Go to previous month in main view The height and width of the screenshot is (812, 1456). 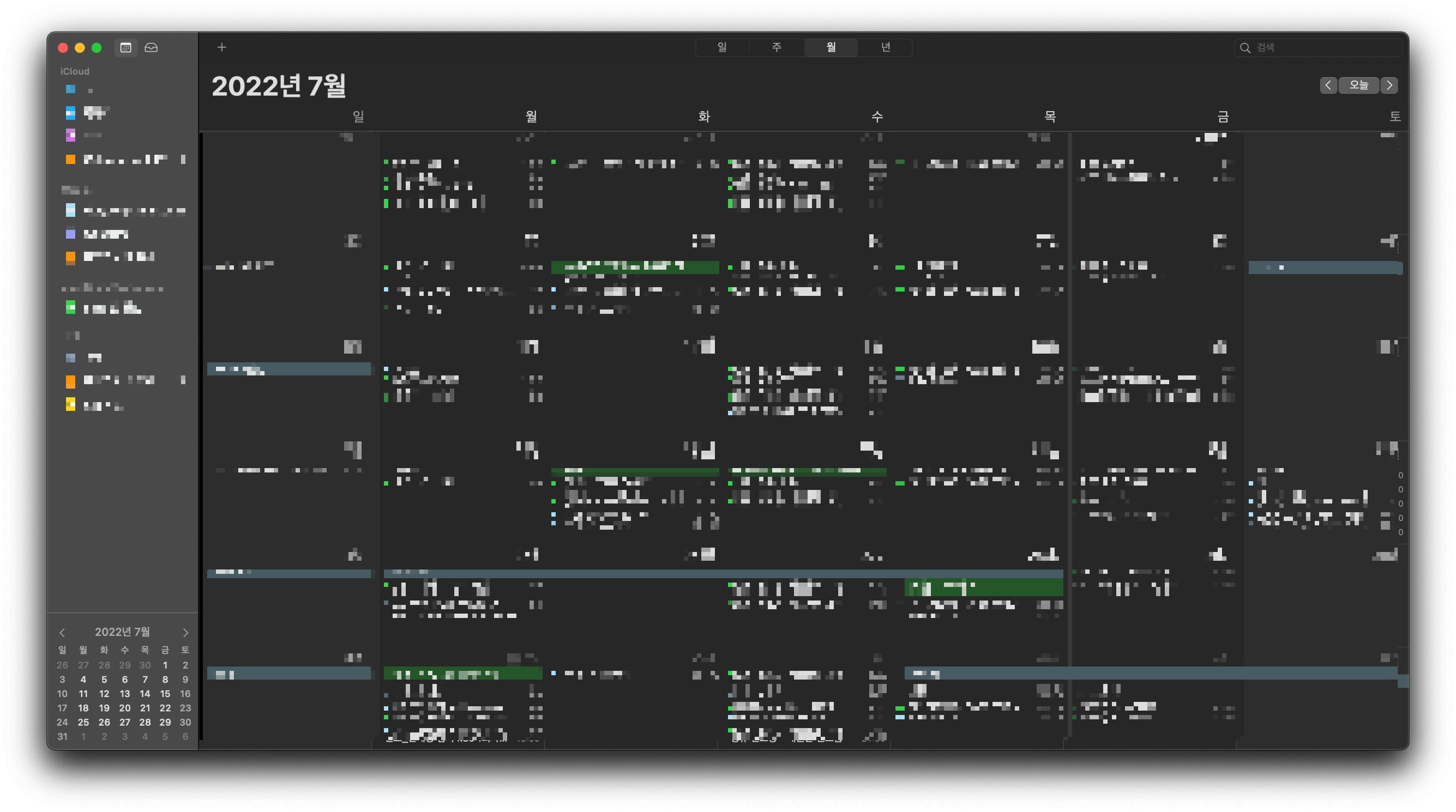[1328, 85]
